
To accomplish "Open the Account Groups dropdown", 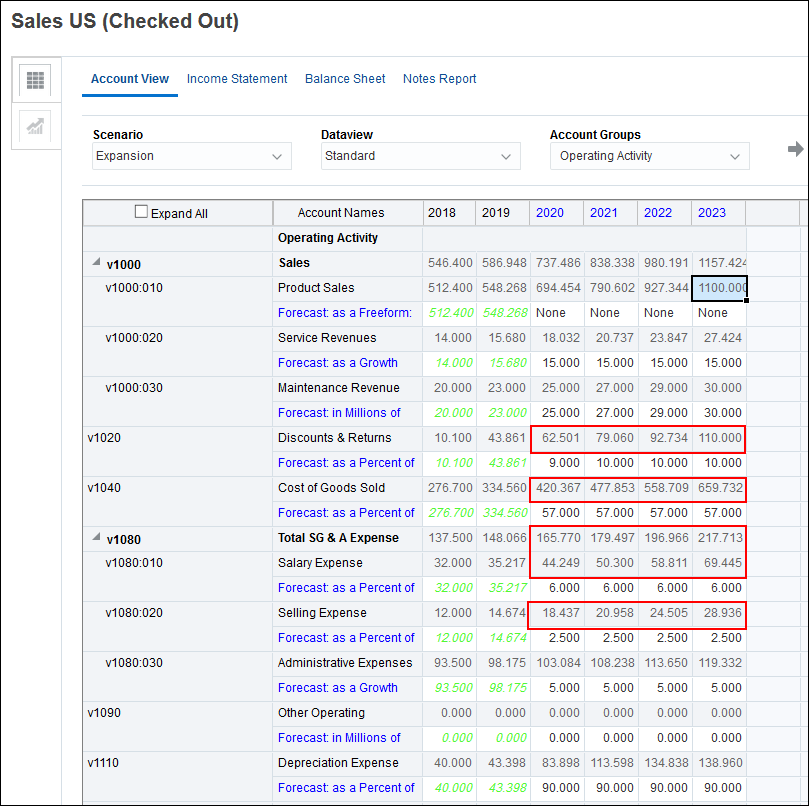I will [649, 156].
